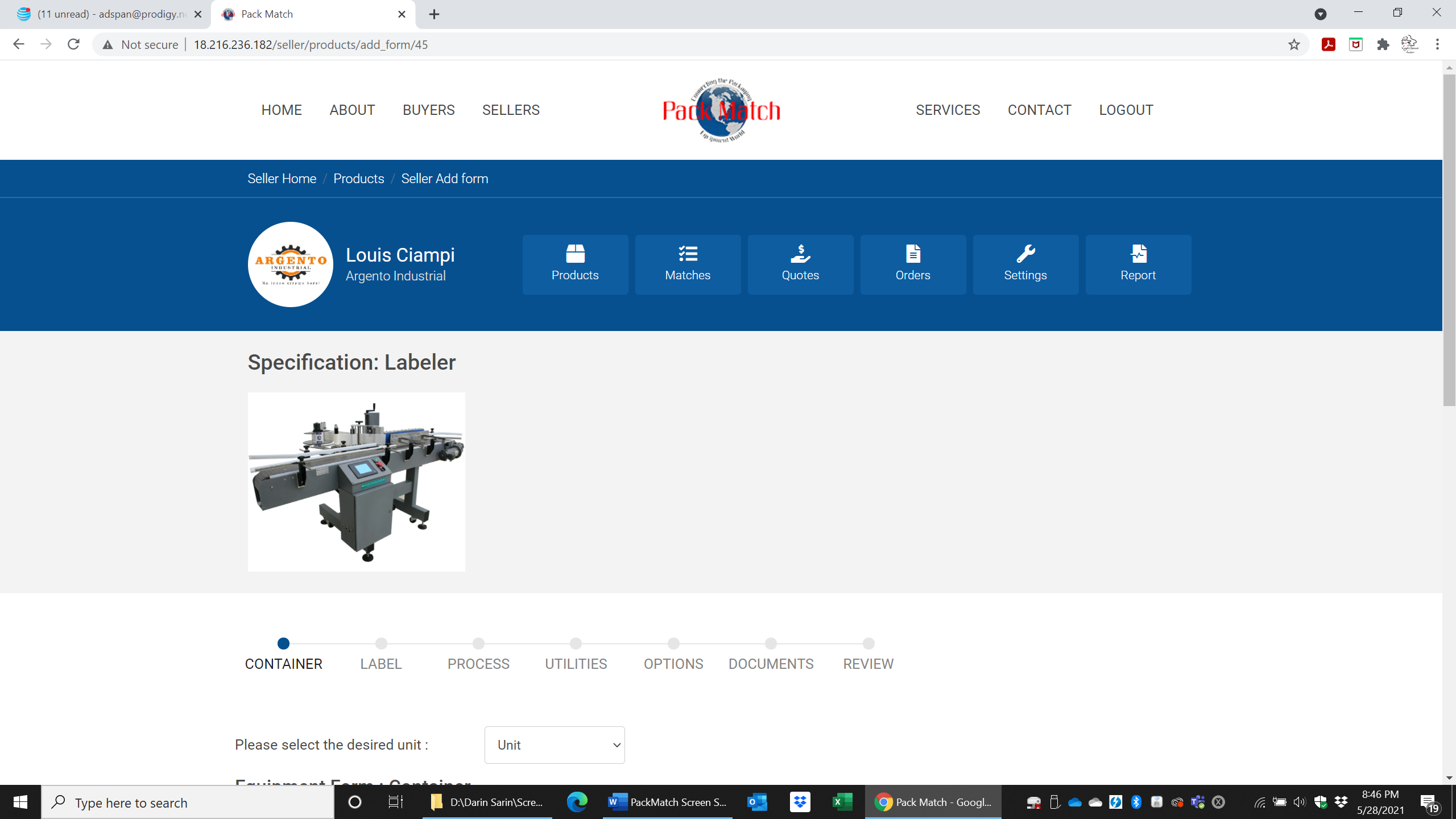
Task: Open the Settings wrench tile
Action: click(1025, 264)
